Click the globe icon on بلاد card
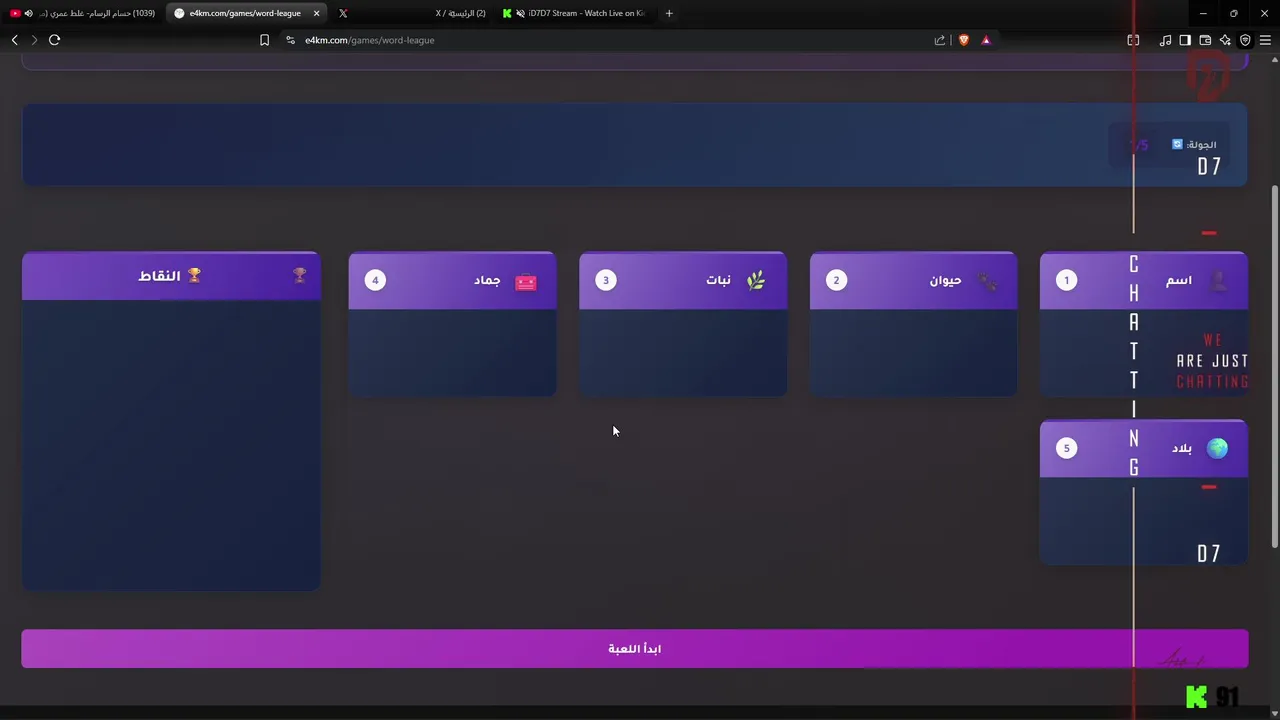 (1217, 448)
